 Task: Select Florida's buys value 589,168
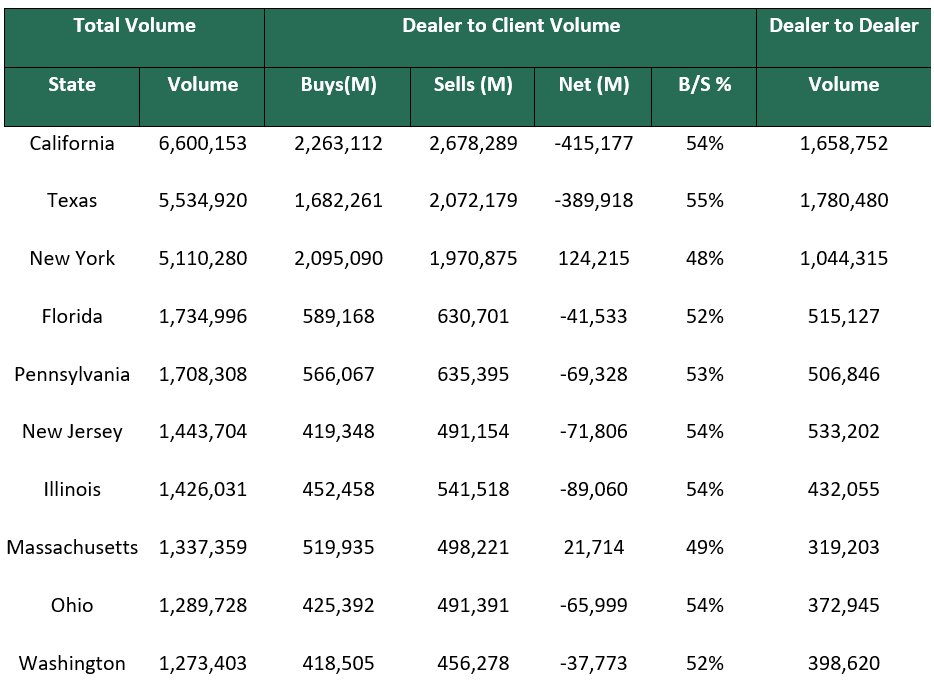click(x=338, y=317)
